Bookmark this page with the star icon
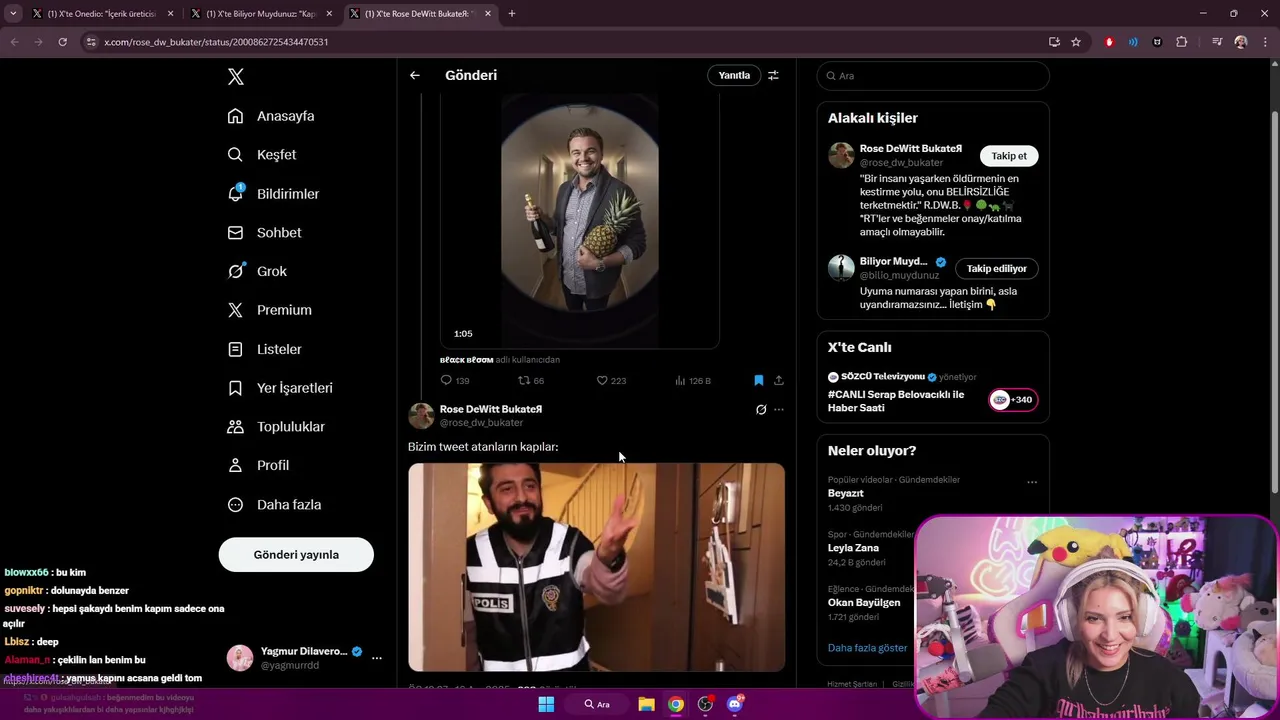 (x=1076, y=42)
